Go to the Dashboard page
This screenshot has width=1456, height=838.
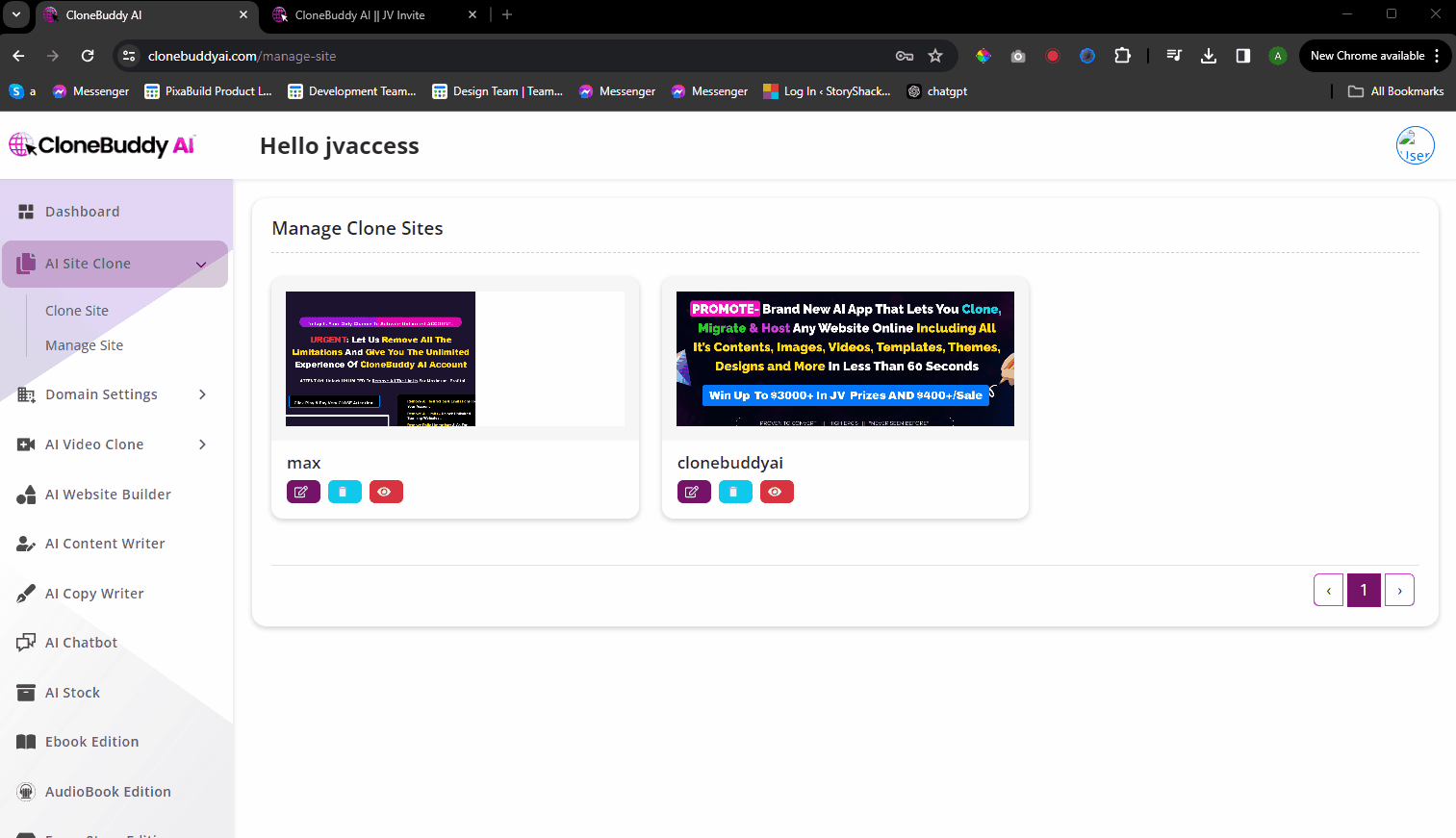82,211
